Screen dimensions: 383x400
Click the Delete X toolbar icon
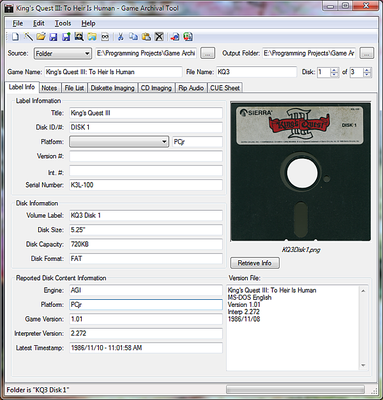[x=159, y=37]
